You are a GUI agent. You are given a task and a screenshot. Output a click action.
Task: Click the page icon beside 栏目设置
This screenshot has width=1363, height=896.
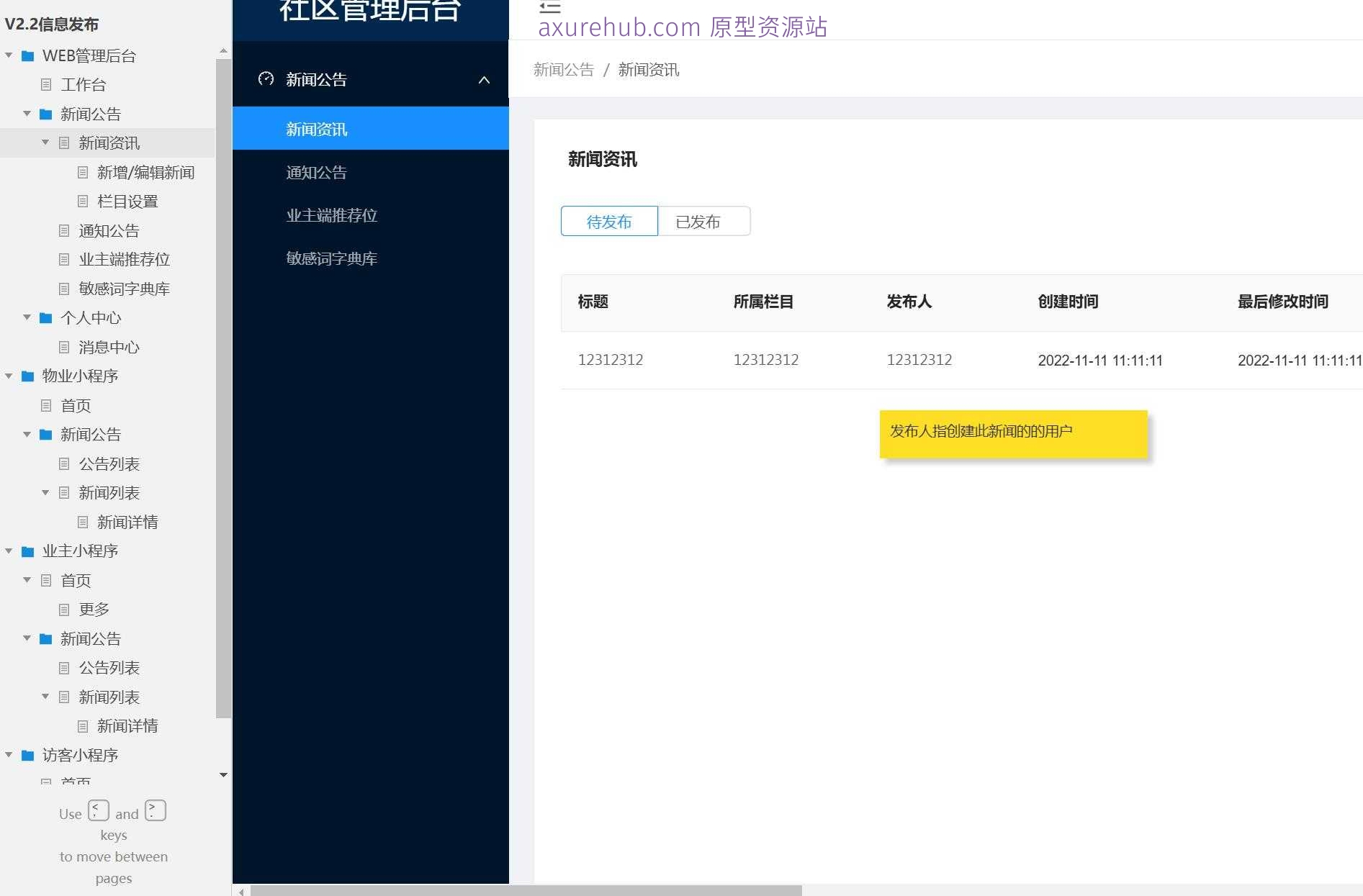click(x=81, y=202)
